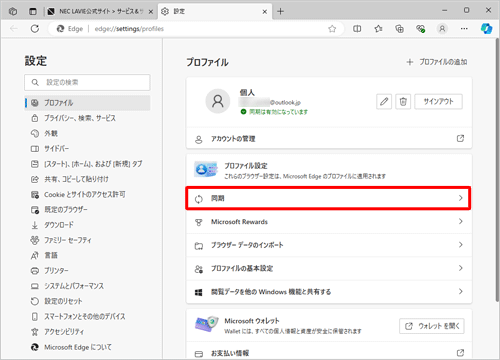Close the 設定 tab

click(265, 12)
